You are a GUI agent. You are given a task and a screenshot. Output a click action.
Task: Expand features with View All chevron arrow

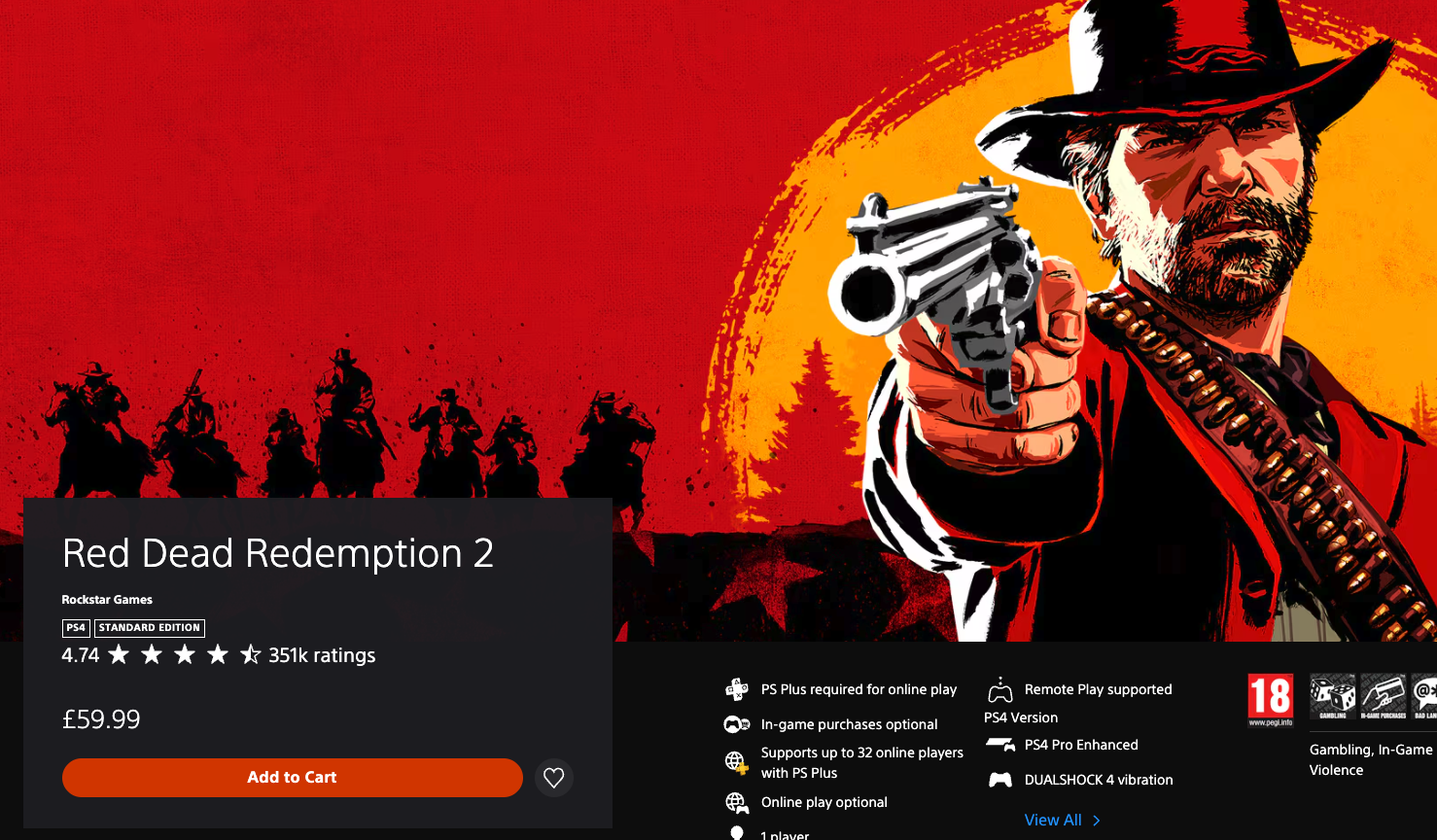pos(1097,821)
